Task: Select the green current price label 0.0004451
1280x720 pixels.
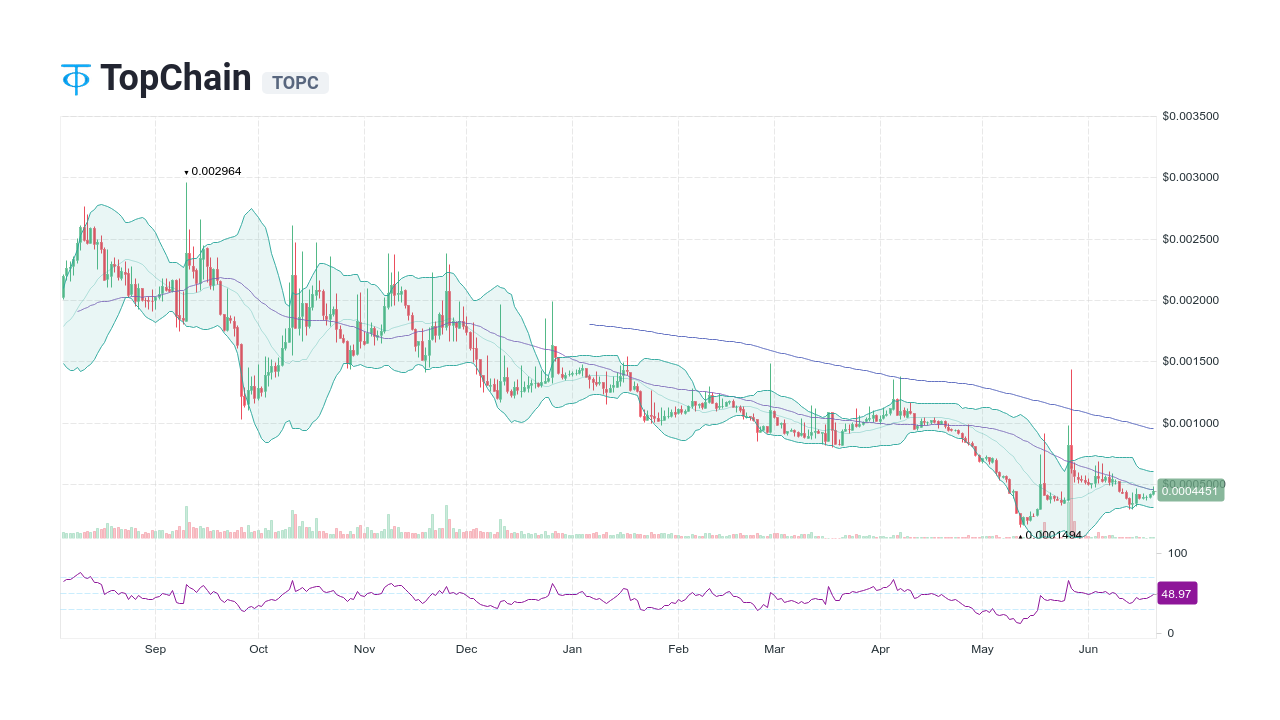Action: [1190, 491]
